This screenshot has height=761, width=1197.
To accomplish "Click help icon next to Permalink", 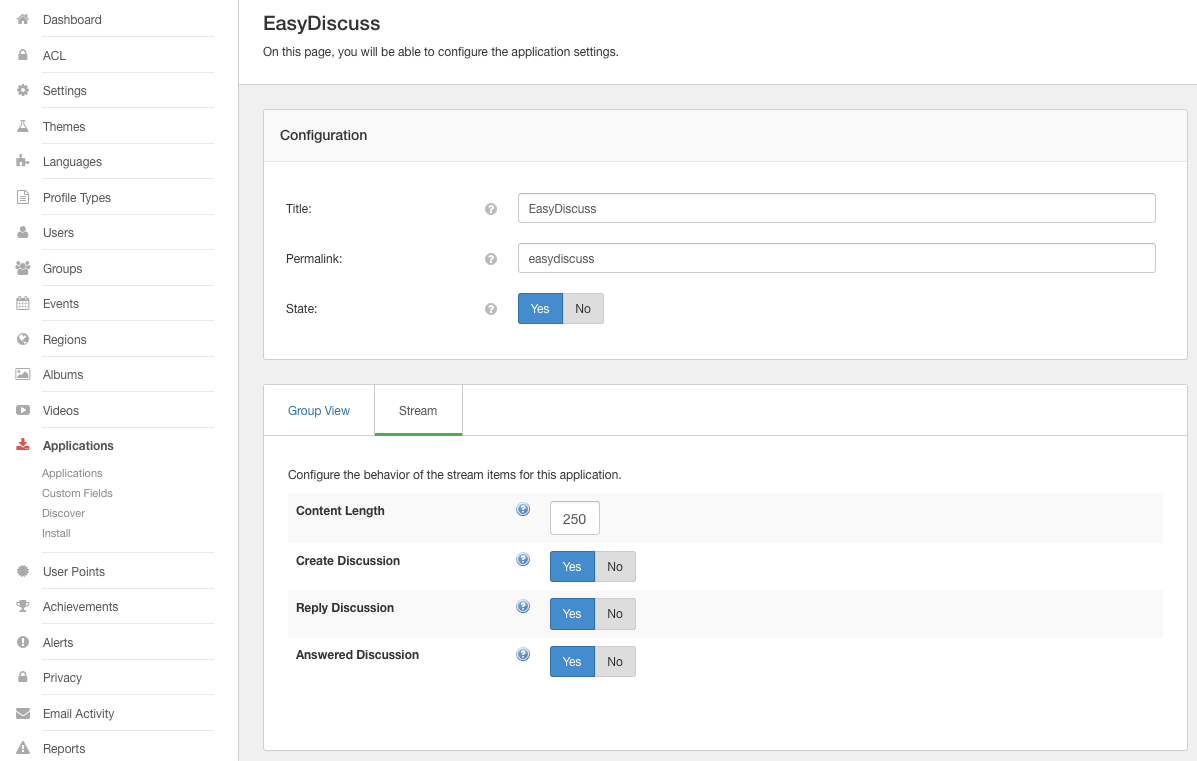I will (x=491, y=259).
